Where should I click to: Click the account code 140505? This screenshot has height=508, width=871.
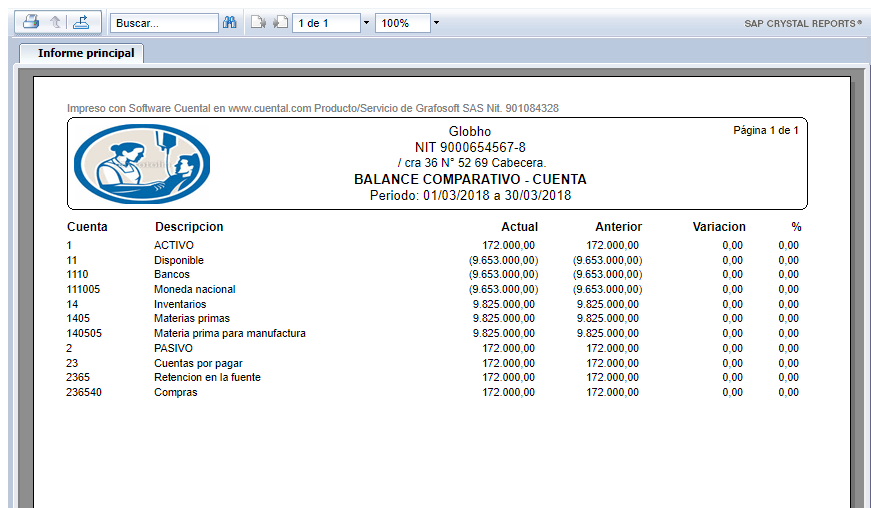click(x=84, y=333)
